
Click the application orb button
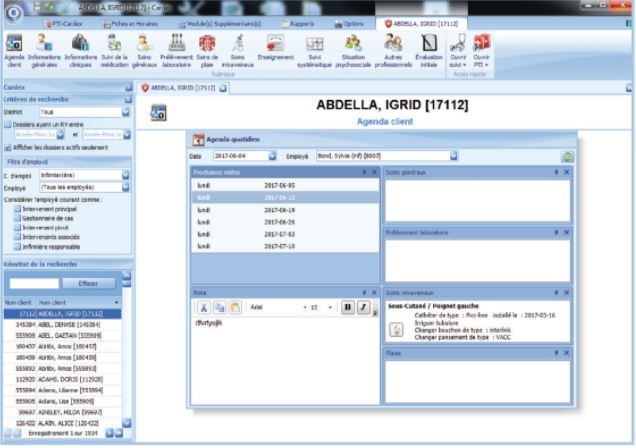pyautogui.click(x=14, y=13)
